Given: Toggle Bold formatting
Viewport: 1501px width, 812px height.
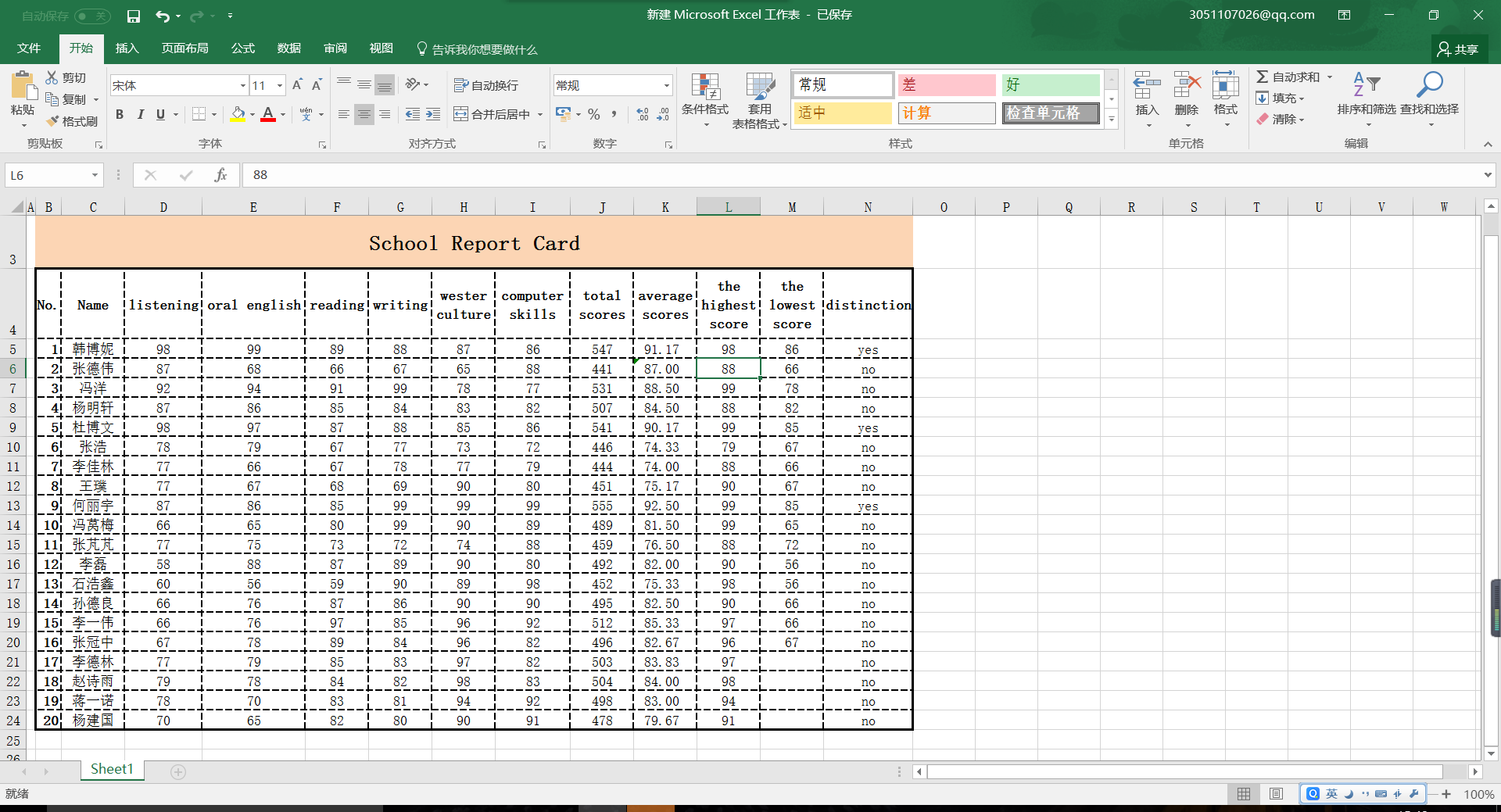Looking at the screenshot, I should (x=120, y=114).
